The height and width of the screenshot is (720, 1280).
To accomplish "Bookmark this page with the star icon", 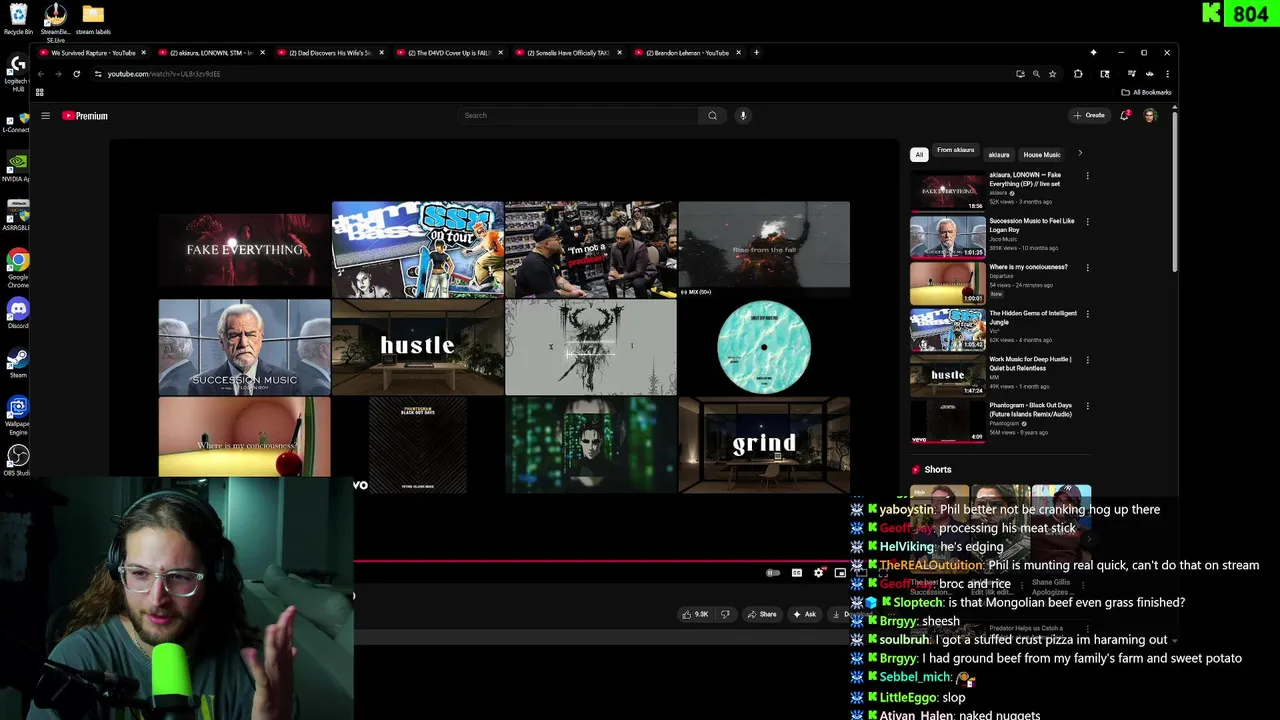I will [x=1052, y=74].
